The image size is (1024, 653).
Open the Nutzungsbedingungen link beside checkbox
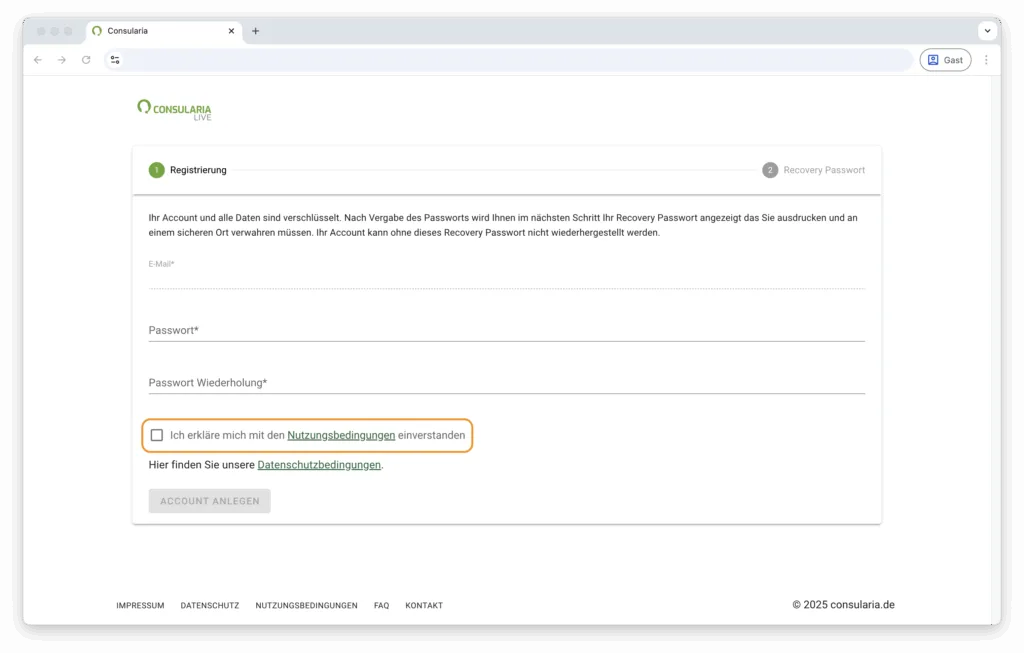(340, 435)
